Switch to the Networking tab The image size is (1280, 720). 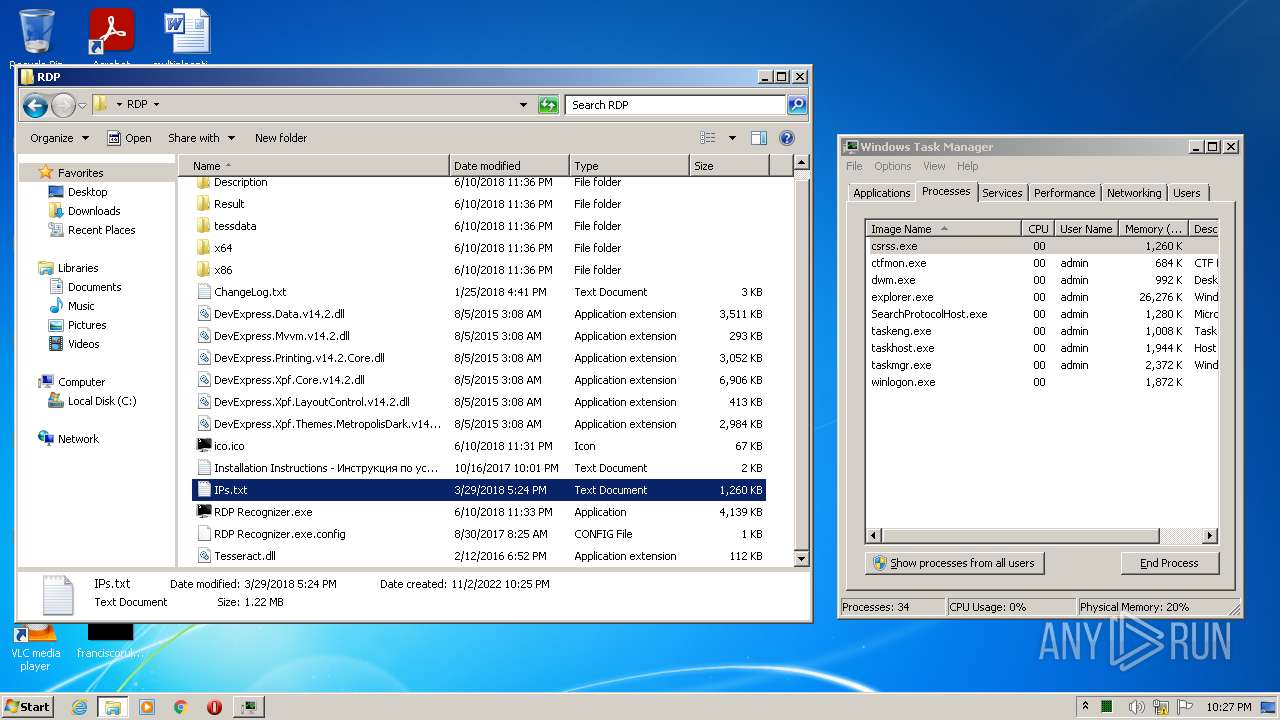(1134, 193)
